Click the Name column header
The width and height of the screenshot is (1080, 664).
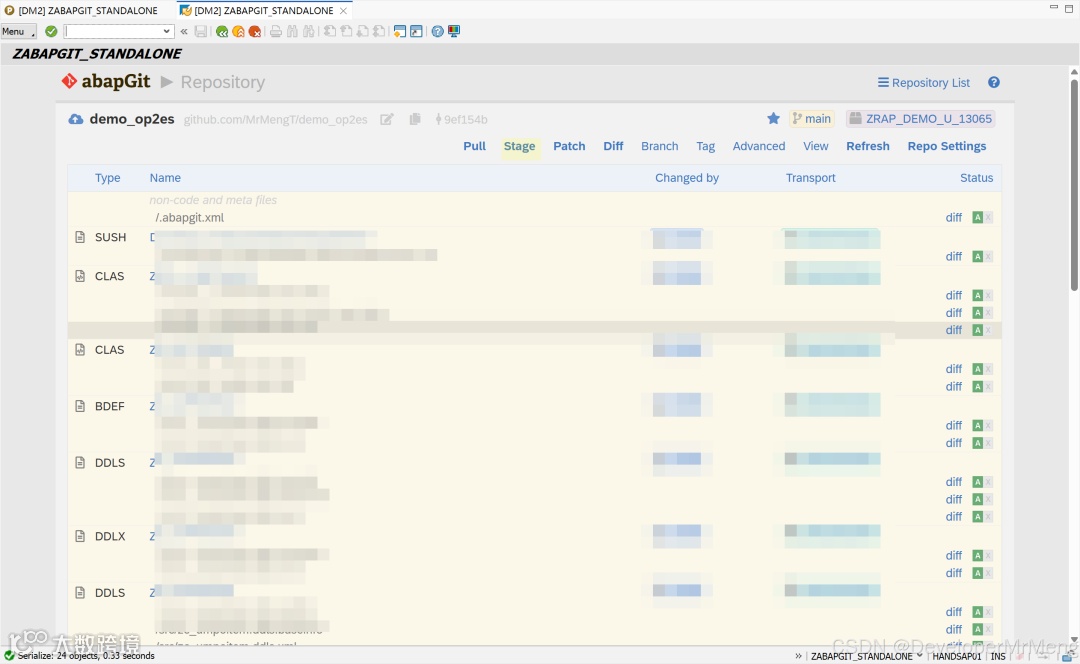(x=165, y=178)
